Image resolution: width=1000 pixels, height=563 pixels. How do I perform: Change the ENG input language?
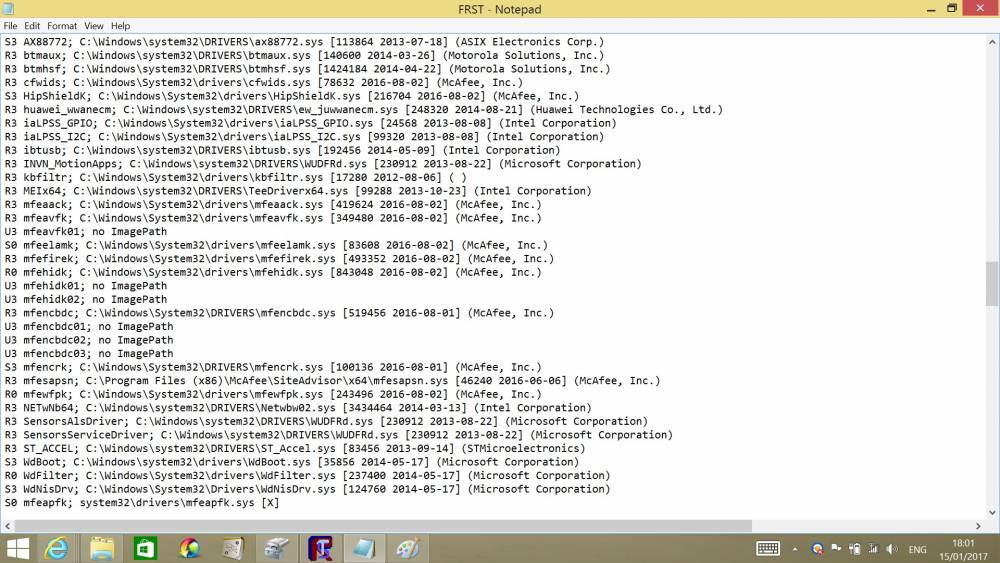click(x=917, y=550)
